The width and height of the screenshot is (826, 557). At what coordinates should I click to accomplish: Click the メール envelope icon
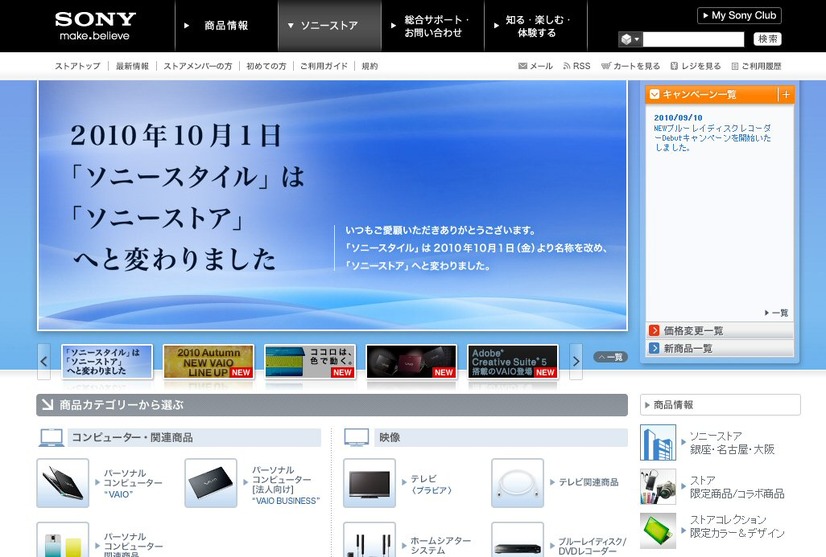[523, 66]
